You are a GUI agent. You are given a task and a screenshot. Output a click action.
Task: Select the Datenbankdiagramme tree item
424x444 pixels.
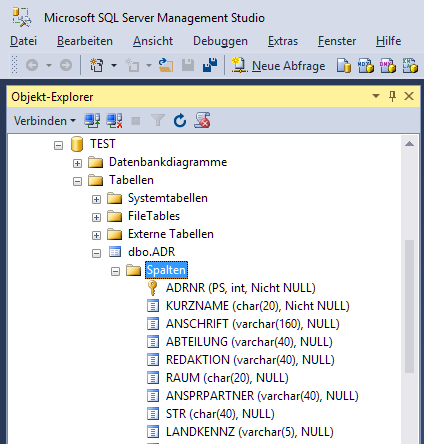coord(168,162)
